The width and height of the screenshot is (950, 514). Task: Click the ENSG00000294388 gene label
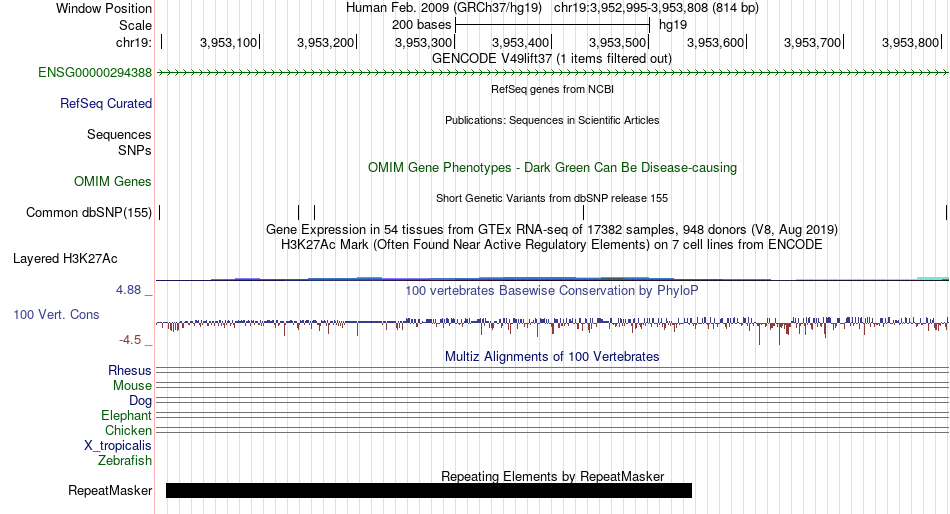pos(95,73)
